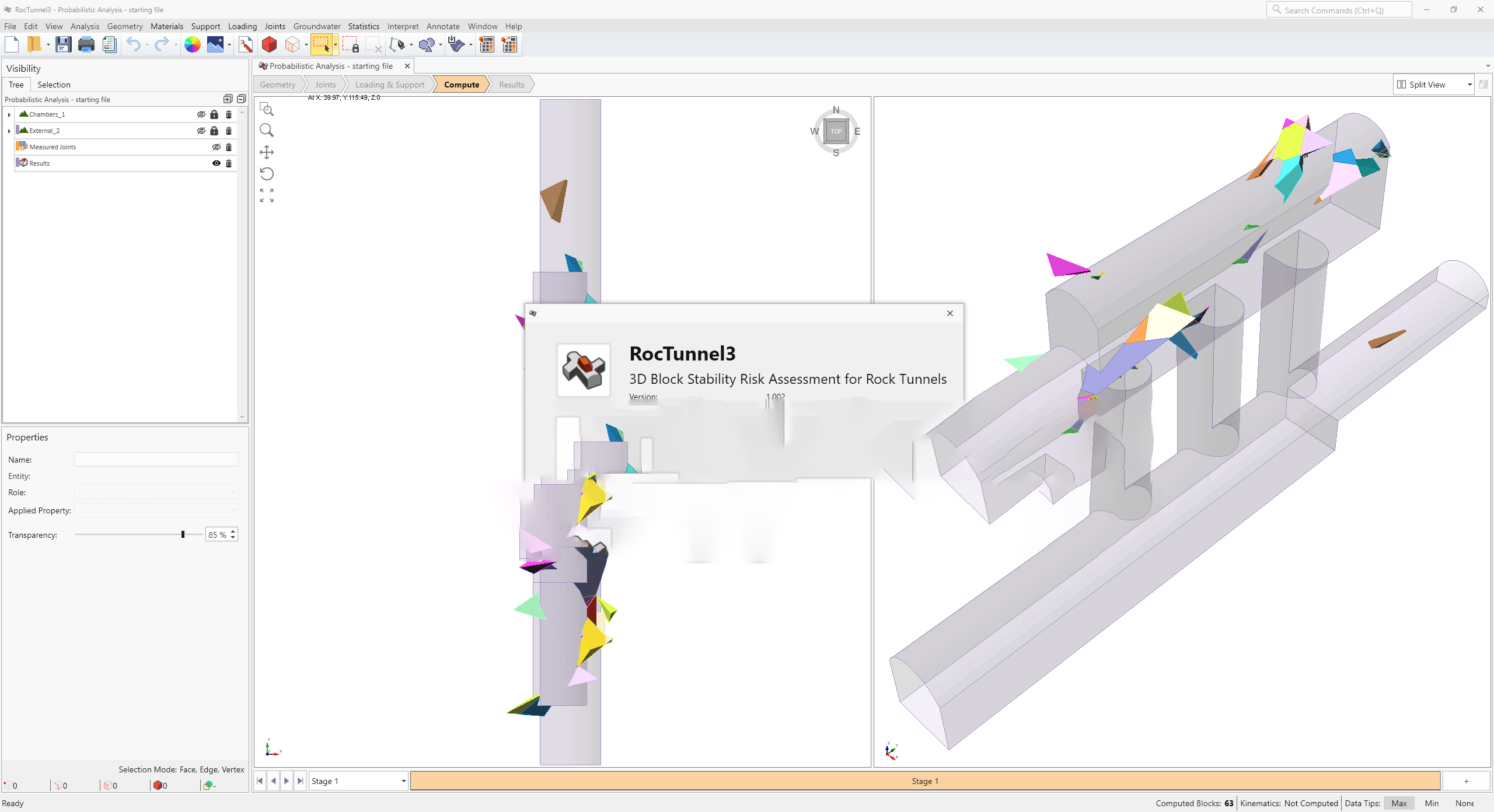Set Data Tips to Min

[1431, 803]
